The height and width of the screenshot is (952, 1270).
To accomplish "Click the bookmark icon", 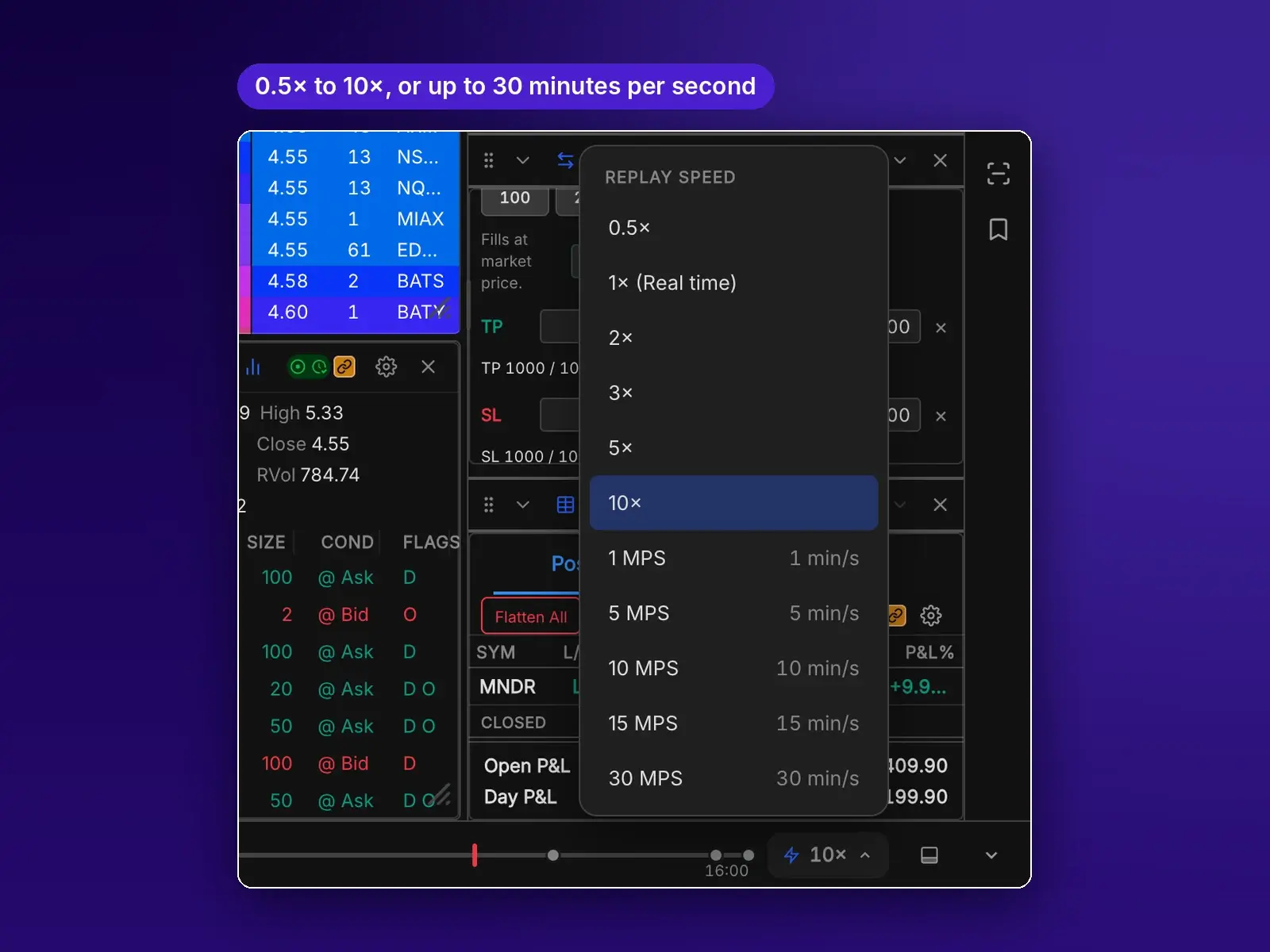I will 998,229.
